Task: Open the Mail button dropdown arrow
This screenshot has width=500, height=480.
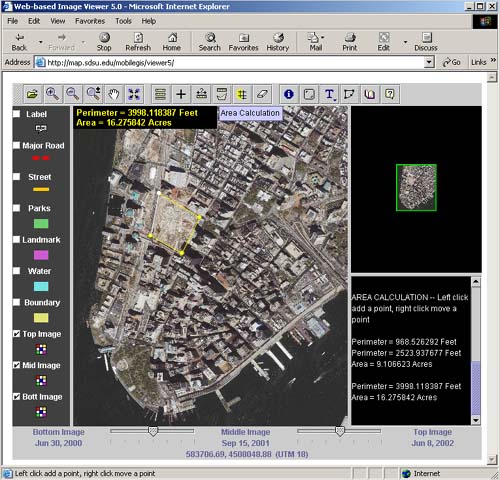Action: (323, 37)
